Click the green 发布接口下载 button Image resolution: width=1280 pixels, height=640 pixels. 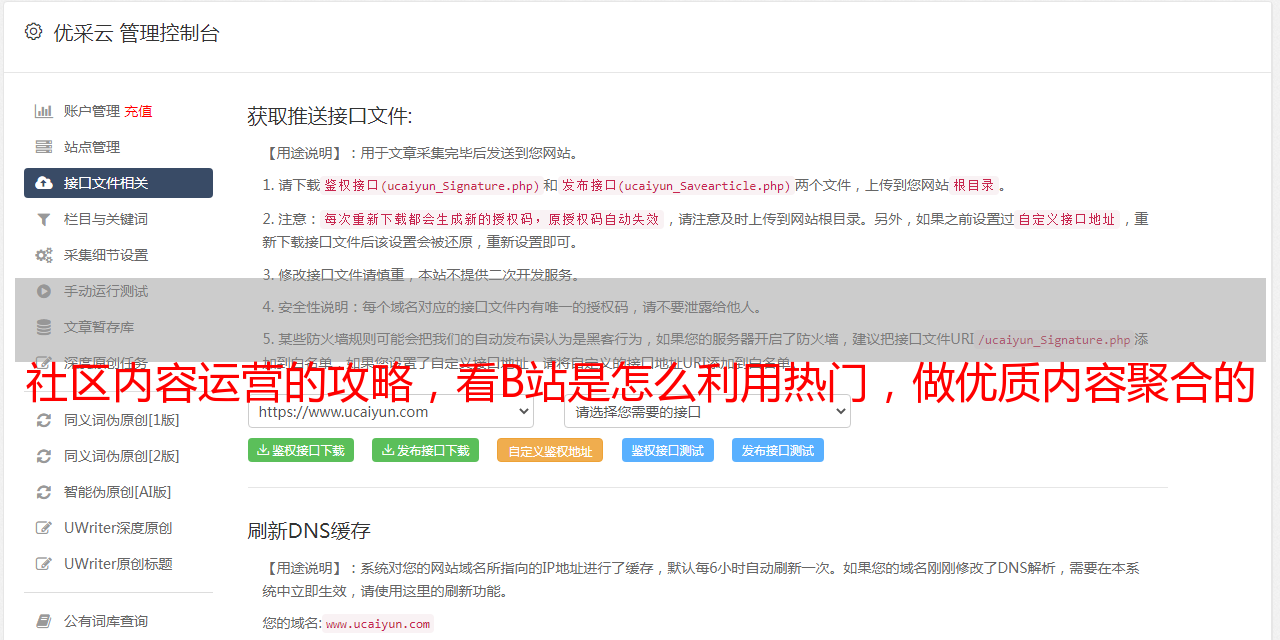(x=425, y=450)
